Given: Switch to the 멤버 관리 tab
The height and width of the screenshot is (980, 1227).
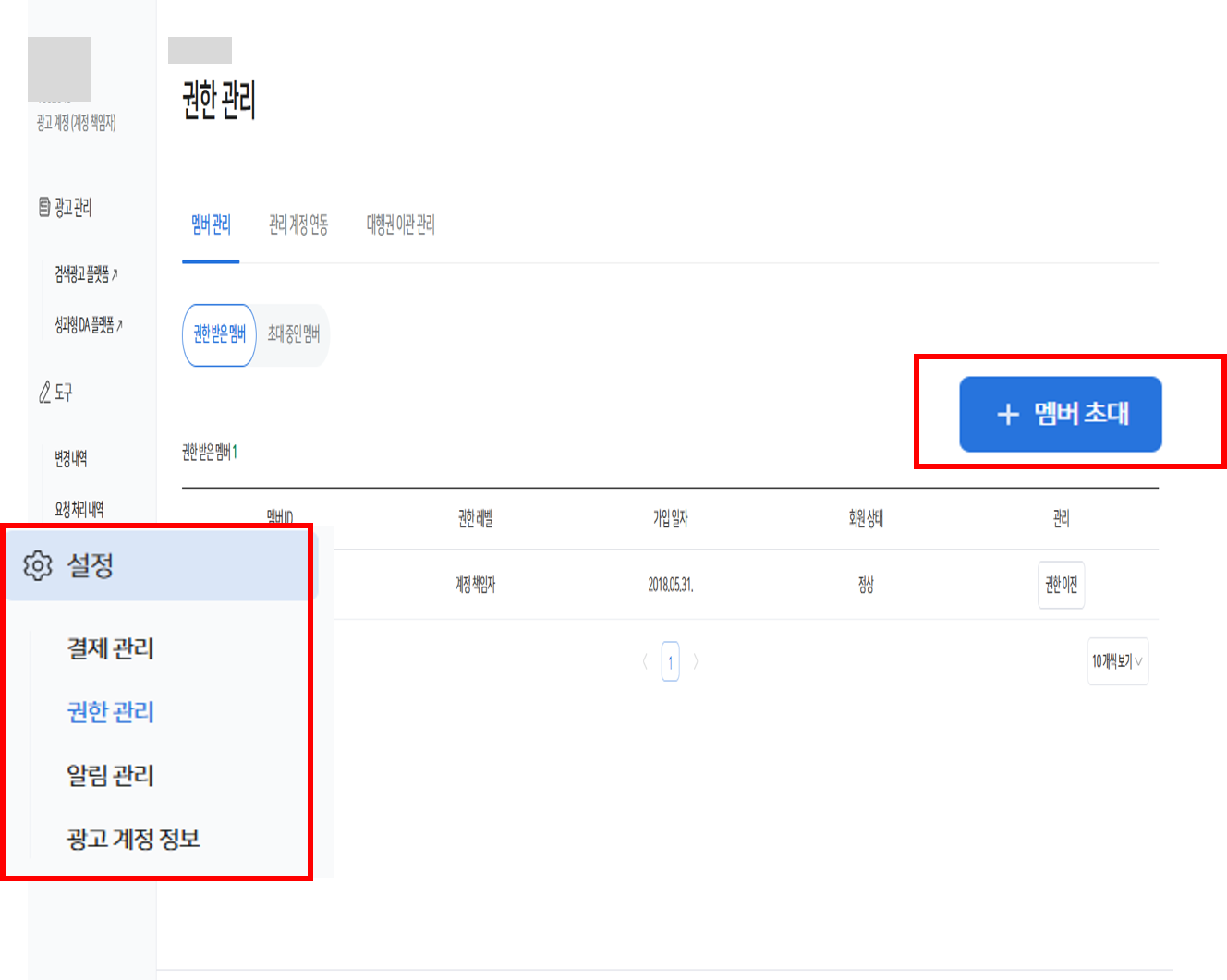Looking at the screenshot, I should 211,224.
